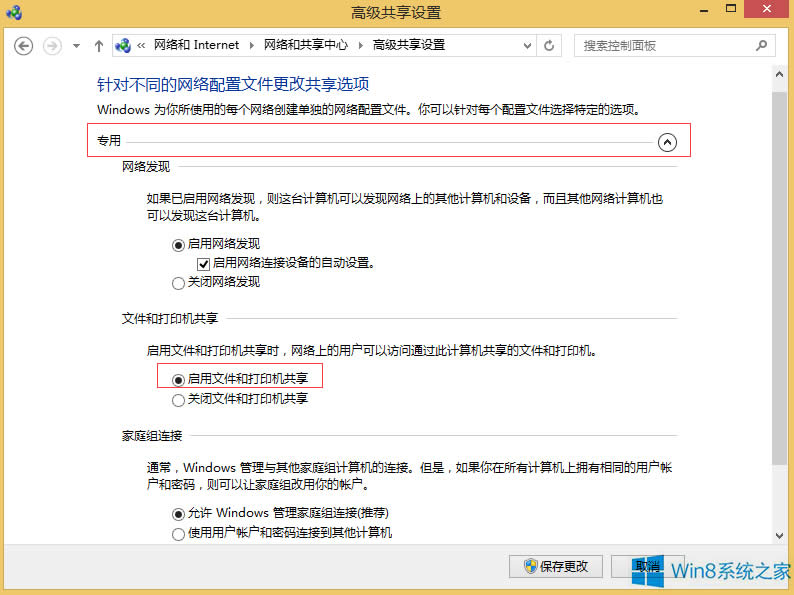Screen dimensions: 794x595
Task: Click the 家庭组连接 section label
Action: pos(152,435)
